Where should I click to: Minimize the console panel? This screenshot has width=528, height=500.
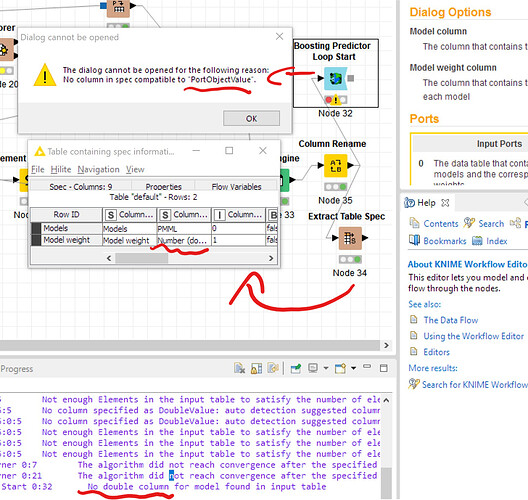367,366
